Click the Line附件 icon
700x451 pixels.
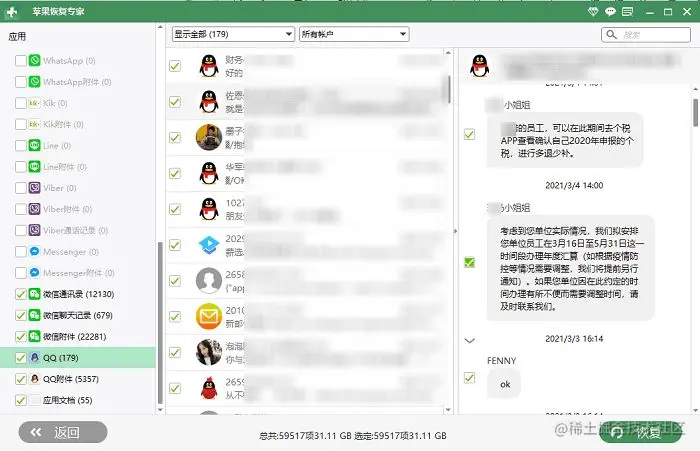click(34, 167)
